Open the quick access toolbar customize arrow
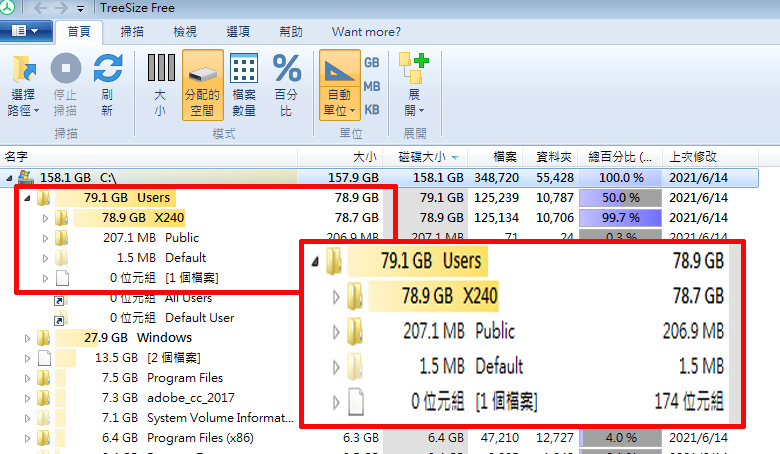This screenshot has width=780, height=454. 81,9
